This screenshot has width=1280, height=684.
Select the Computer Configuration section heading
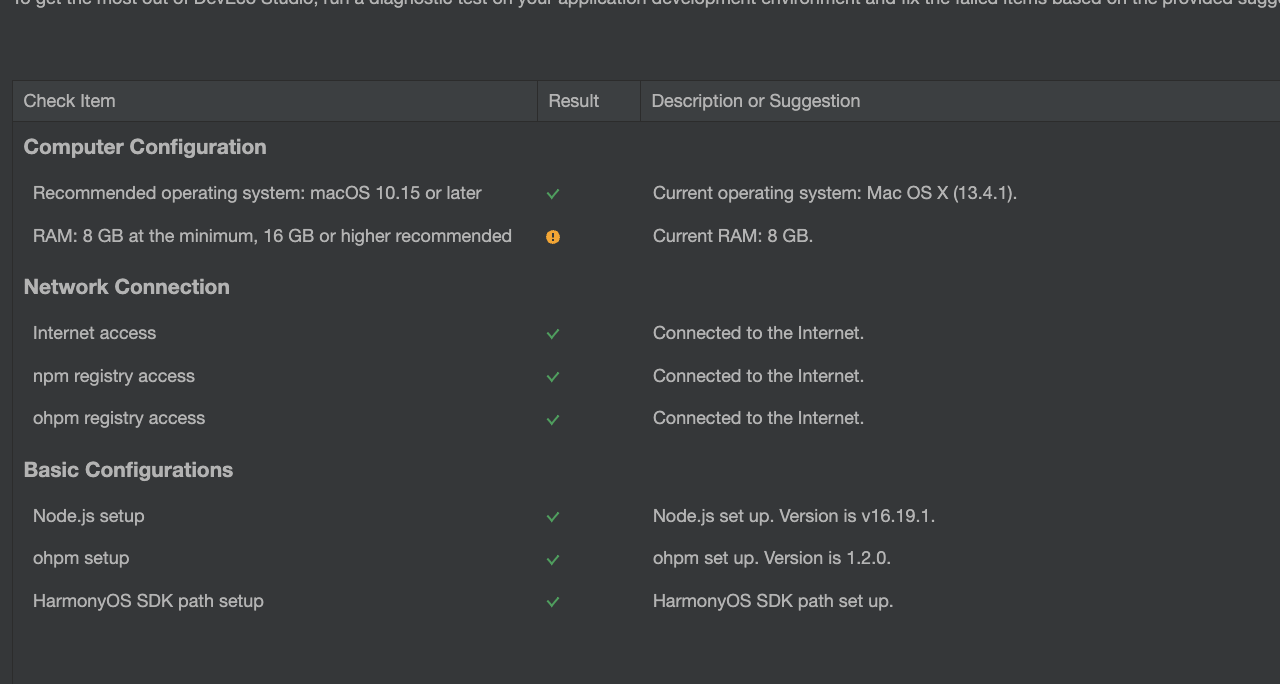point(145,147)
